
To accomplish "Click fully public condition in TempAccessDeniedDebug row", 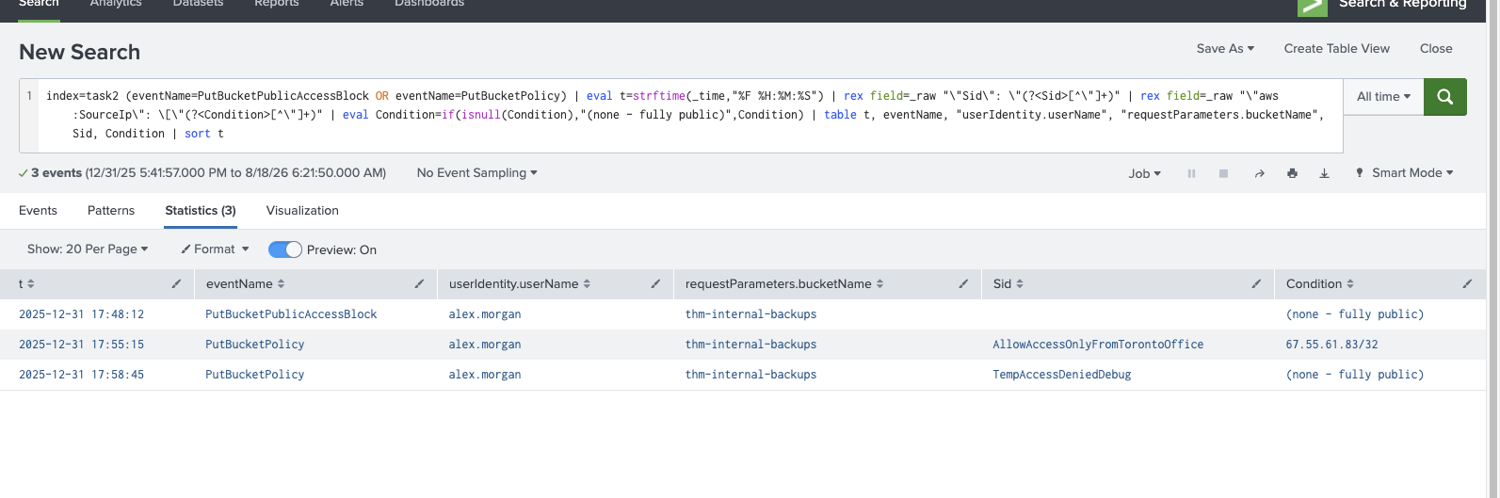I will [x=1355, y=374].
